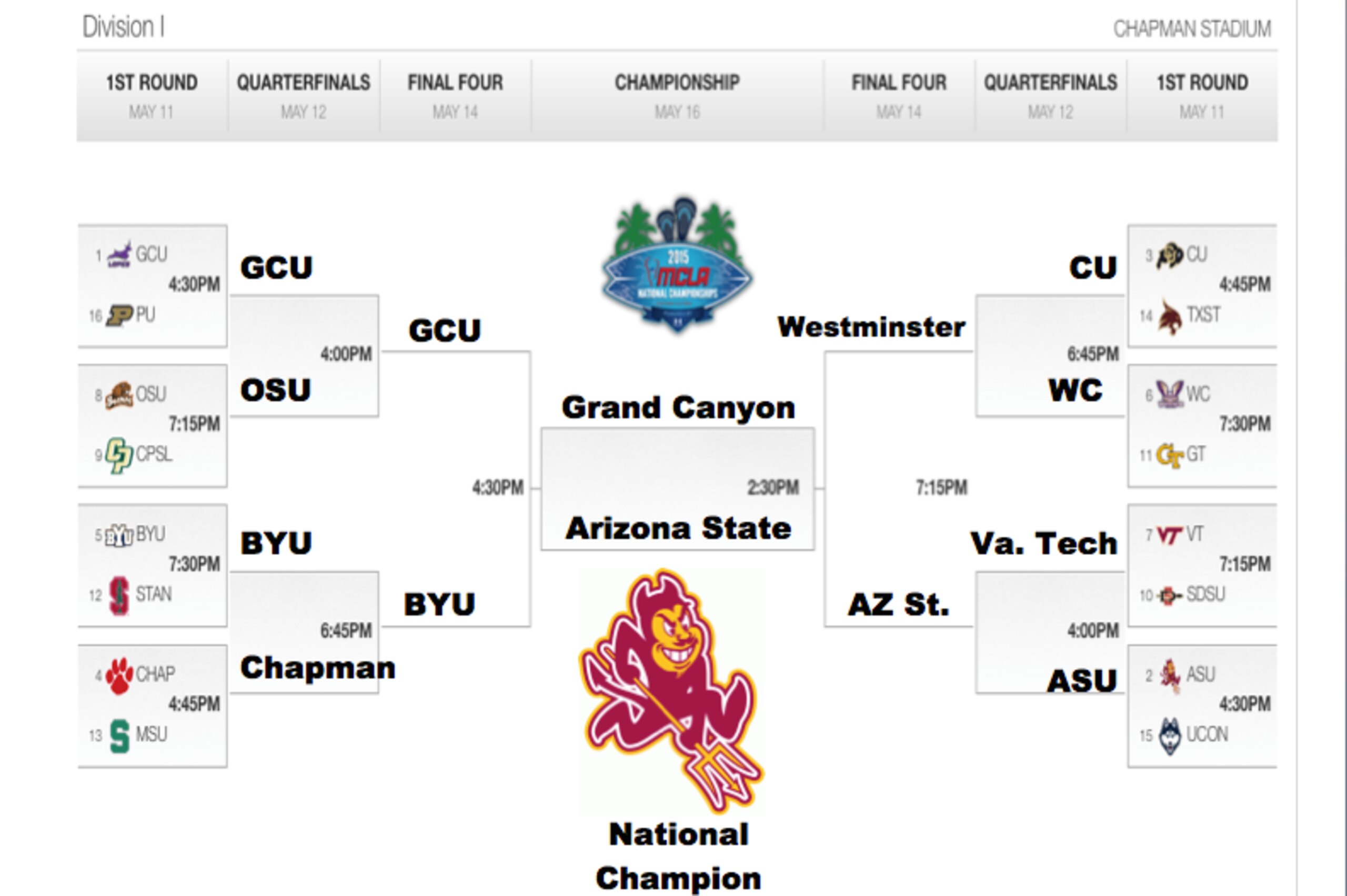Open the ASU vs UCON 4:30PM matchup

tap(1202, 706)
